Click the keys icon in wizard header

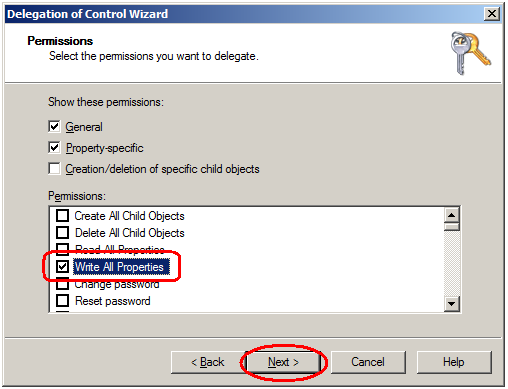[x=470, y=53]
